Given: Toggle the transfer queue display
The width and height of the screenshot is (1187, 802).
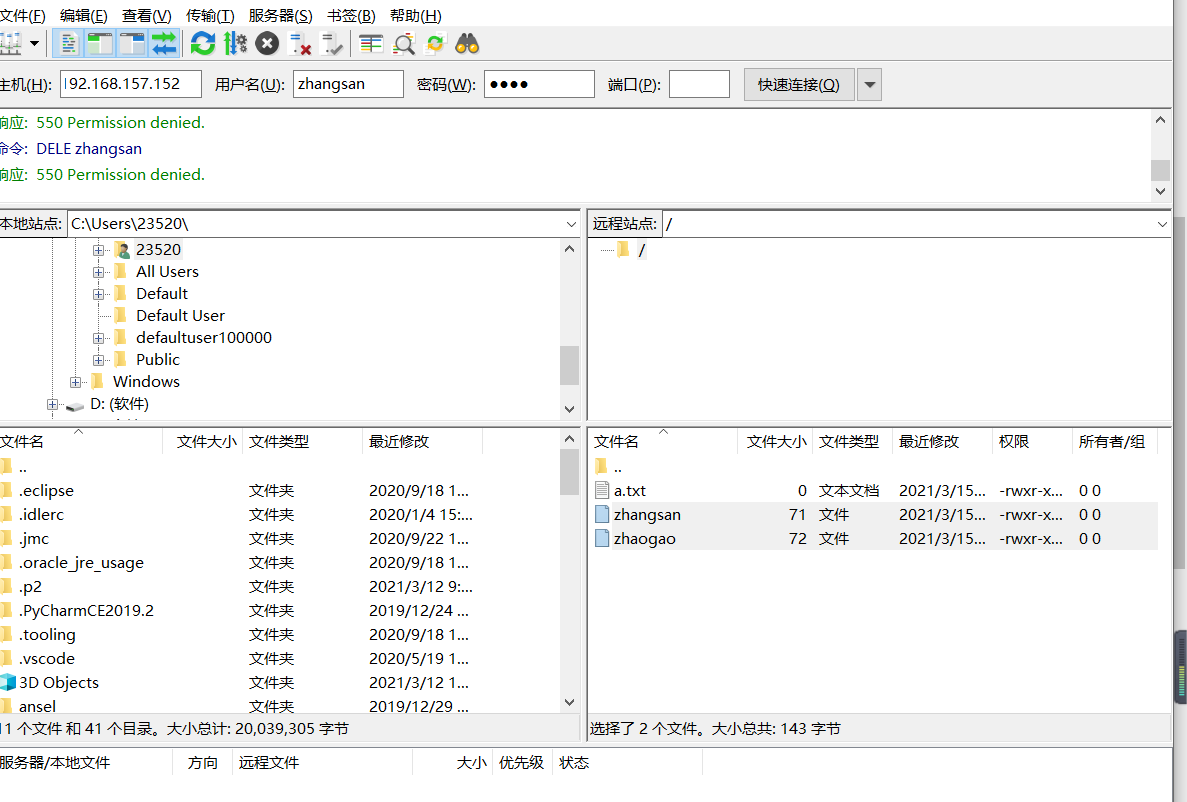Looking at the screenshot, I should 164,44.
